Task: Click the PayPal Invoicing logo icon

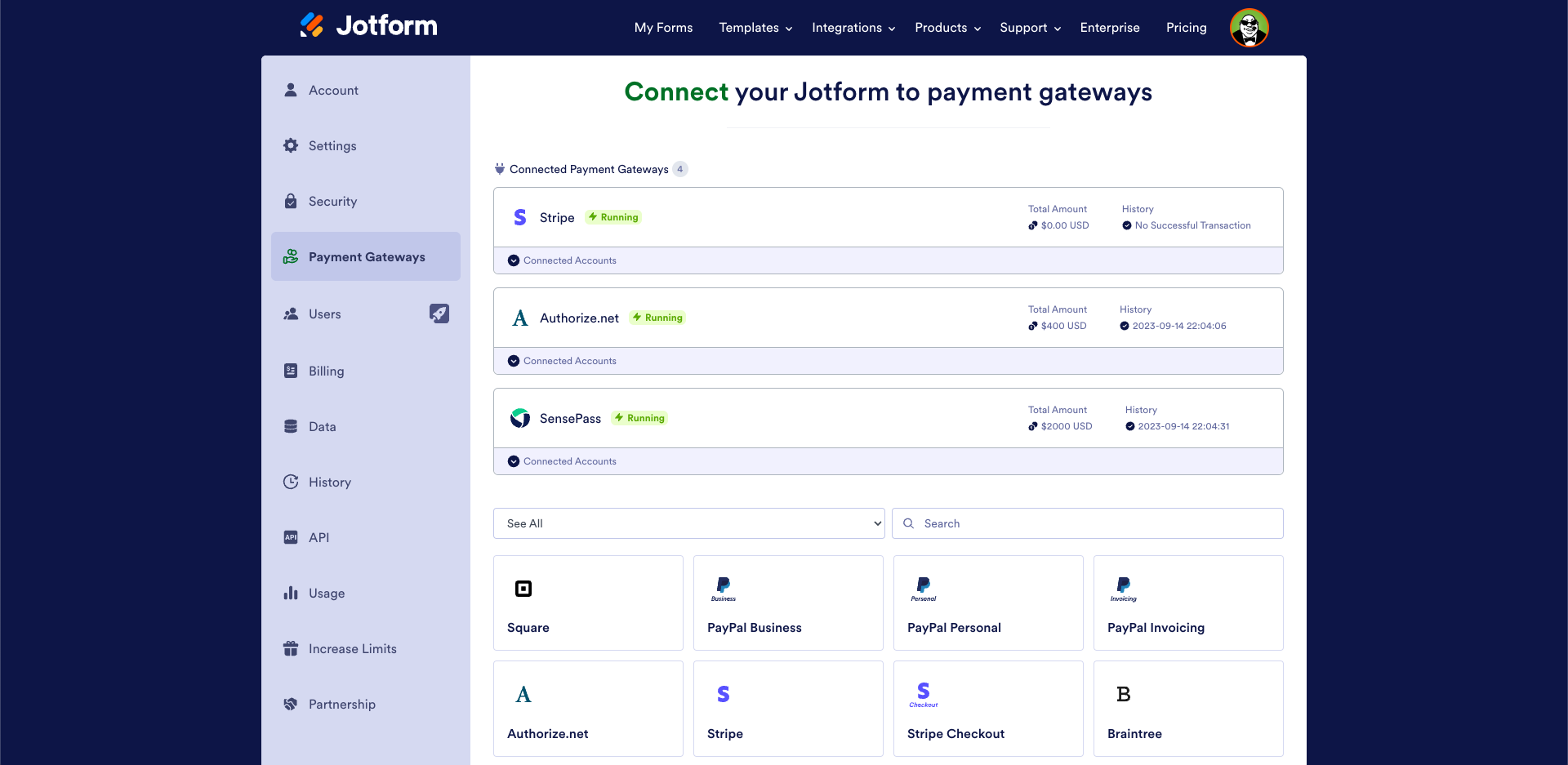Action: pos(1124,589)
